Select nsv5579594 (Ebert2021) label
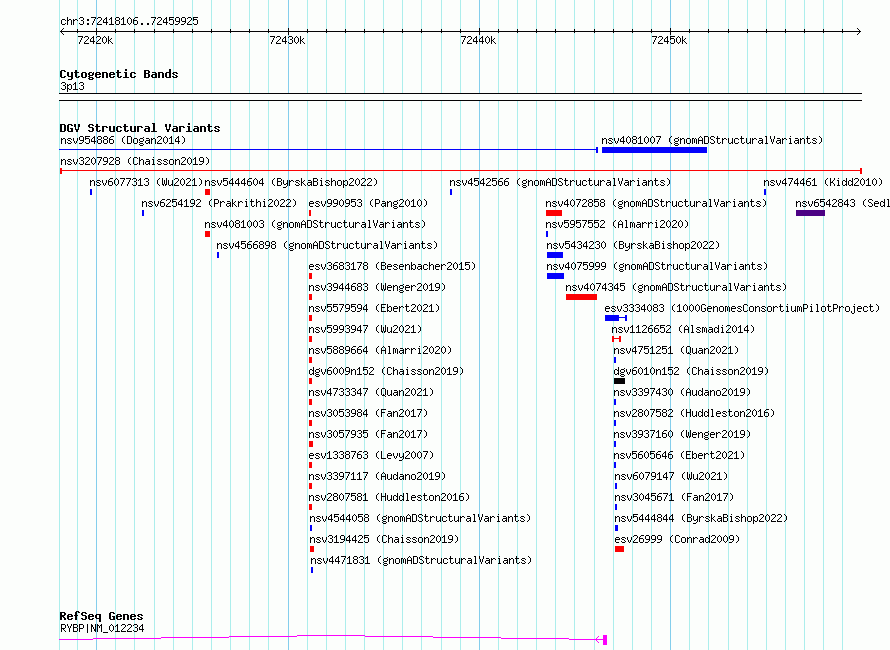 (374, 308)
